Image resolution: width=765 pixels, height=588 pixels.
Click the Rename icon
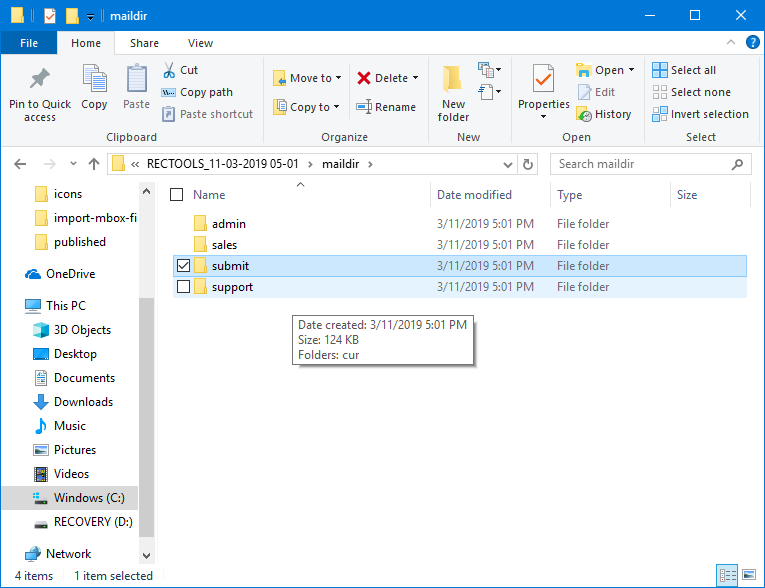[364, 107]
